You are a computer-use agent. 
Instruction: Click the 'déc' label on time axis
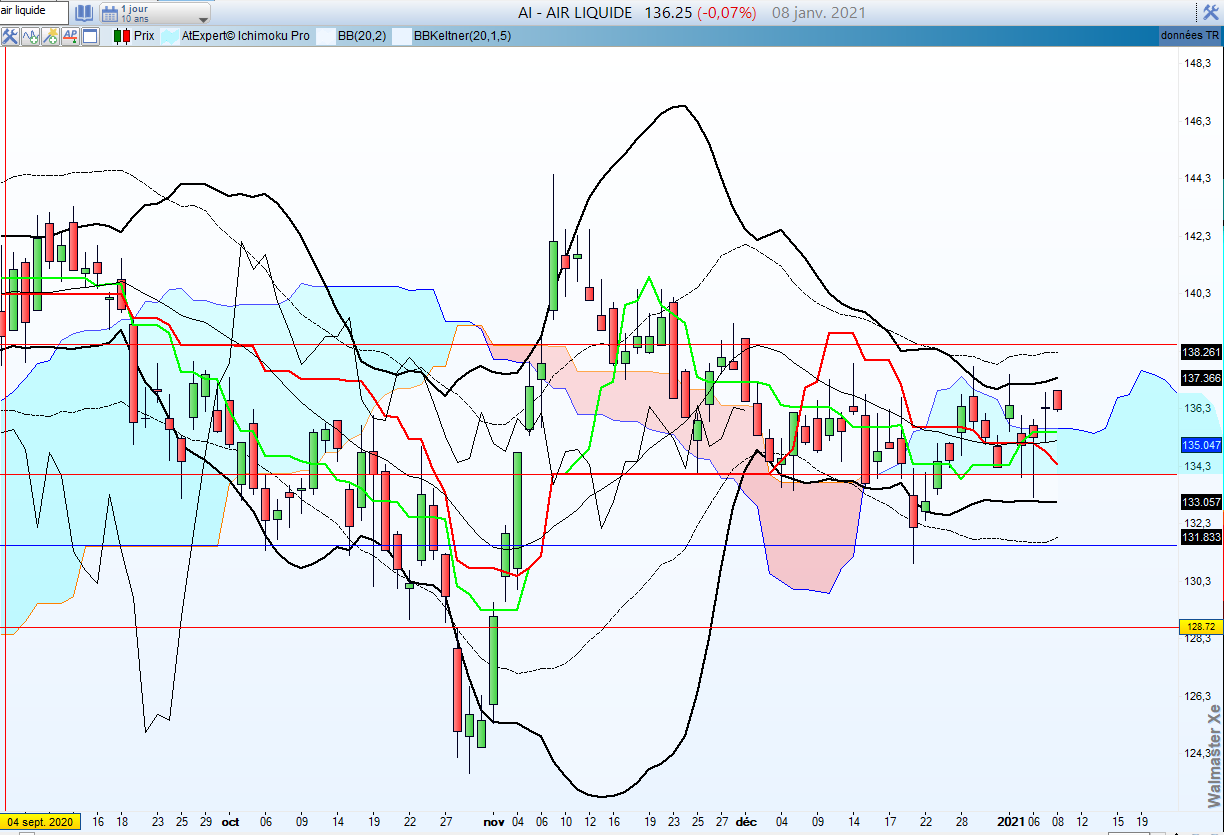(746, 822)
